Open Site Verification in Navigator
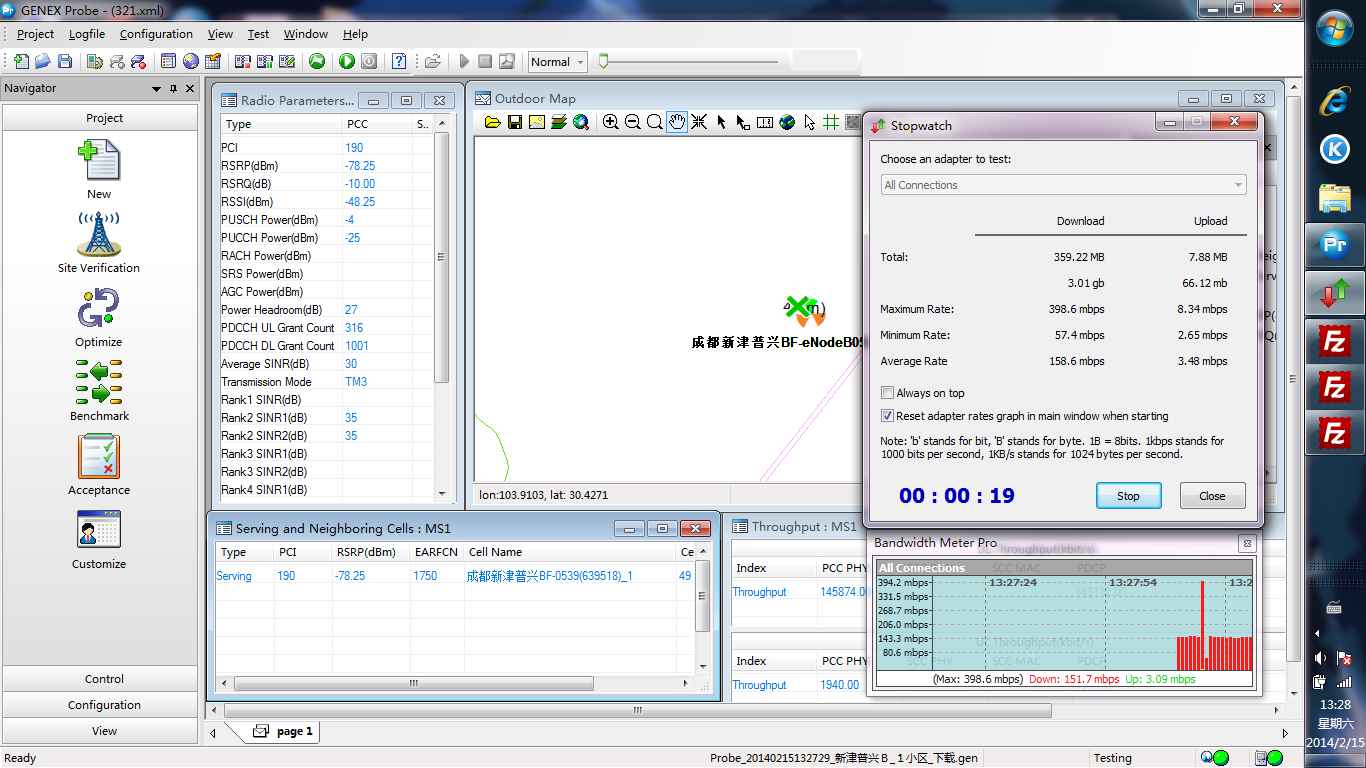 click(x=99, y=243)
